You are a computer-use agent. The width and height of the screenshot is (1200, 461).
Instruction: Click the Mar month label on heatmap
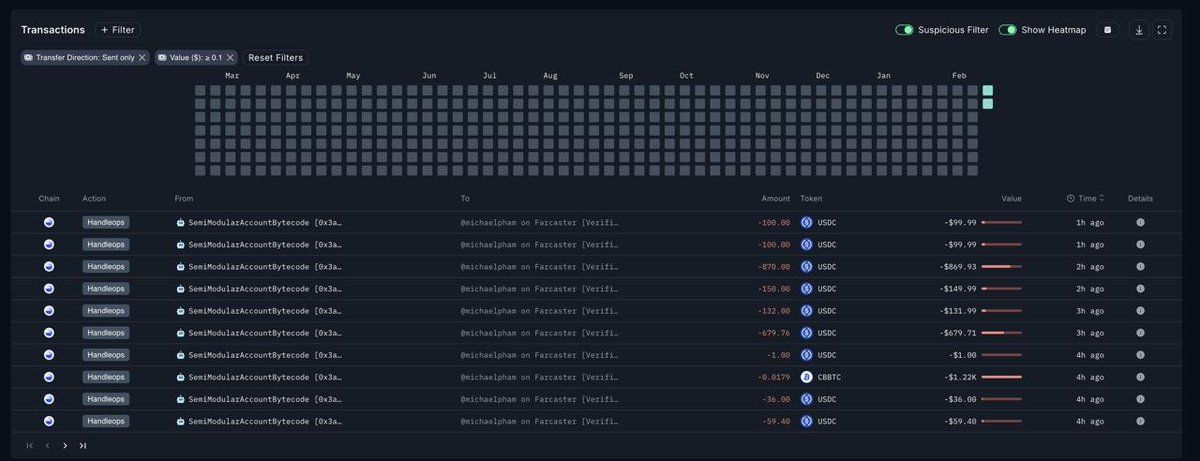232,76
